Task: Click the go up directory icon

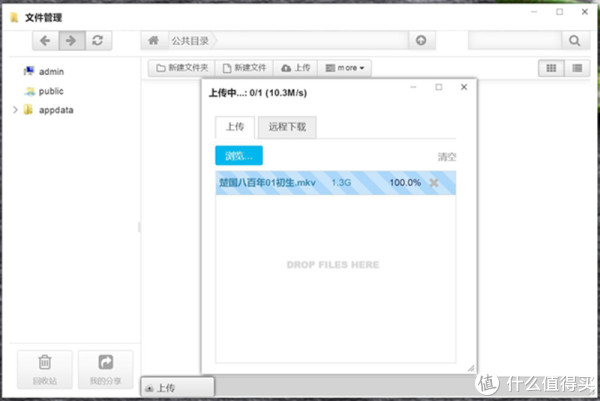Action: [x=421, y=41]
